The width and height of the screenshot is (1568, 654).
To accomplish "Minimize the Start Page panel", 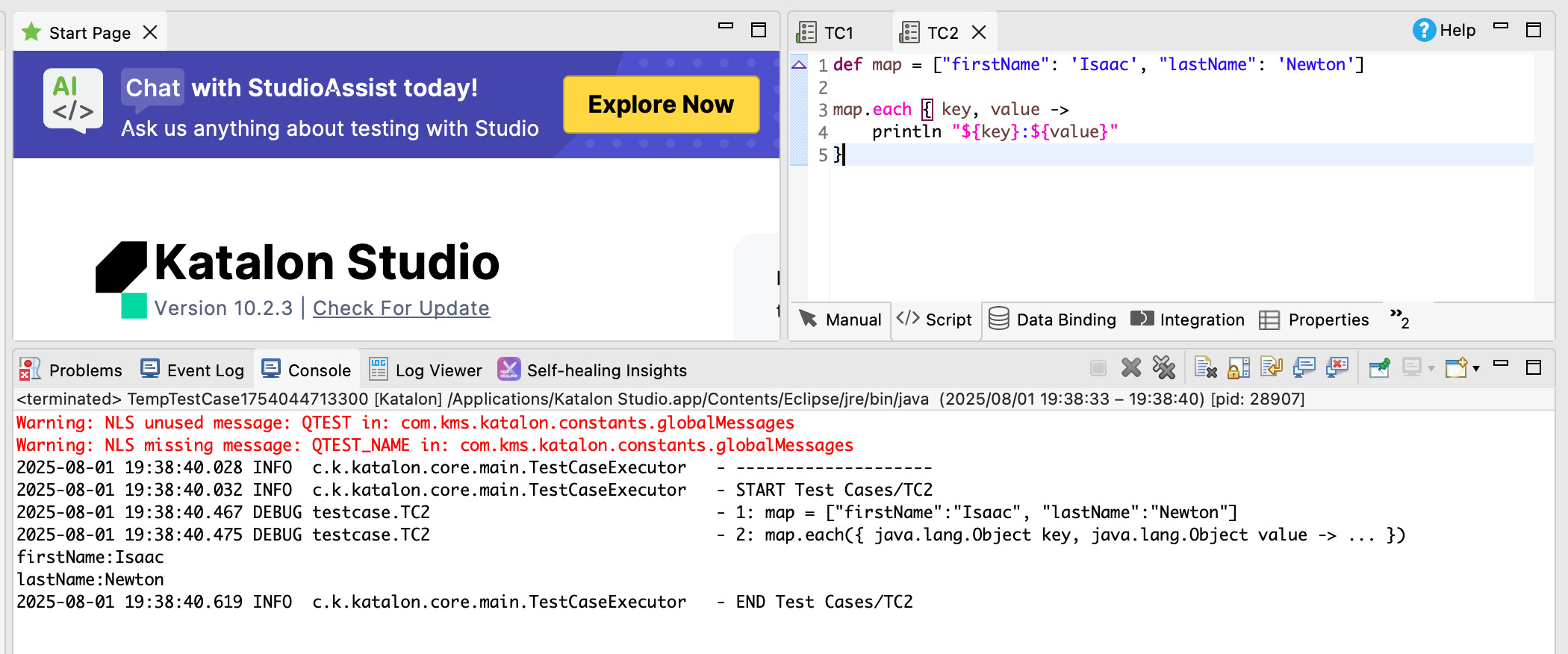I will [x=726, y=27].
